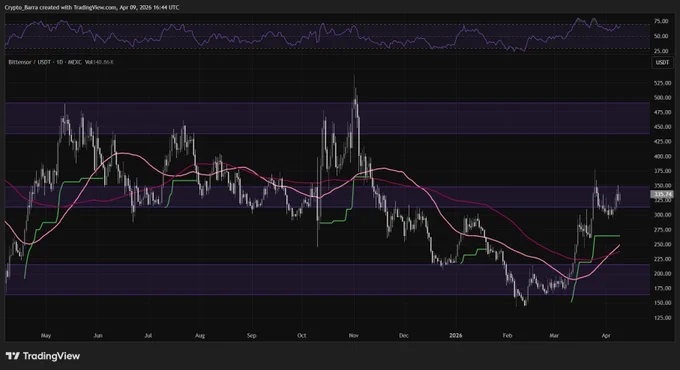Click the 175.00 price axis label
This screenshot has height=370, width=680.
click(662, 288)
